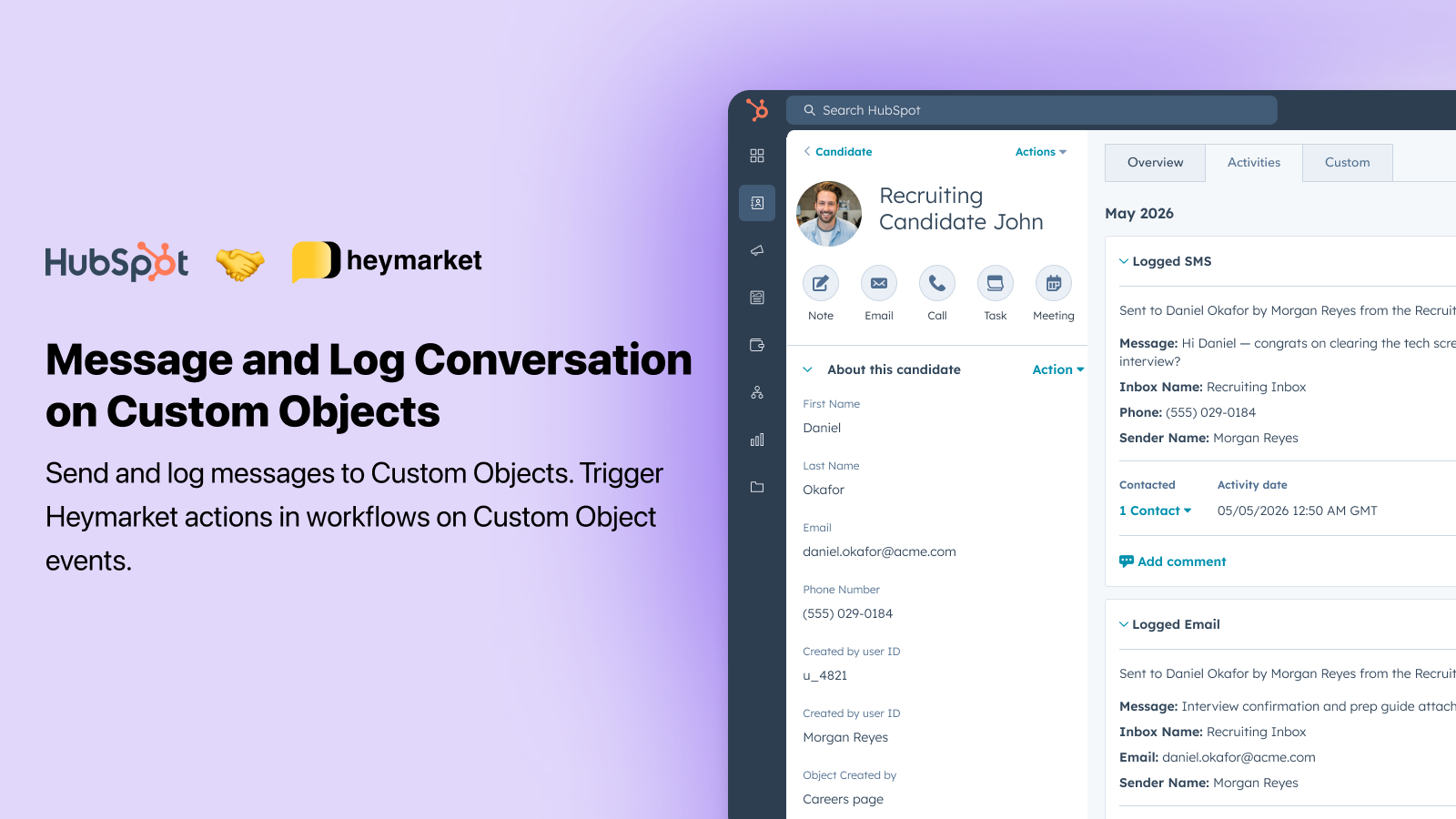1456x819 pixels.
Task: Click the May 2026 heading
Action: tap(1139, 213)
